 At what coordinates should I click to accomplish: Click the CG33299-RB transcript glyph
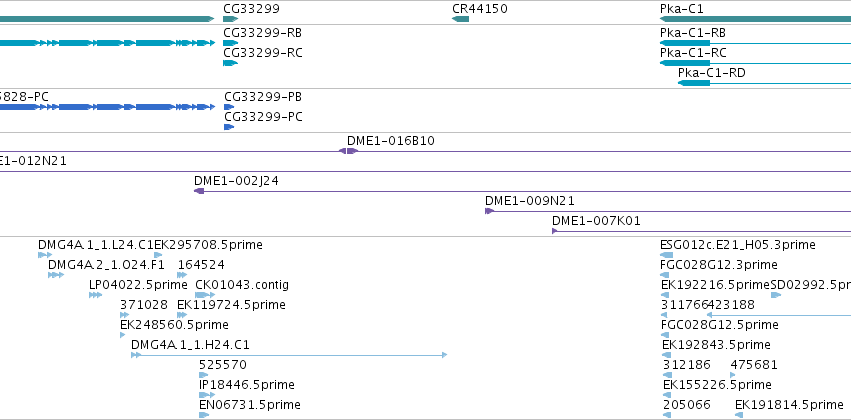231,43
